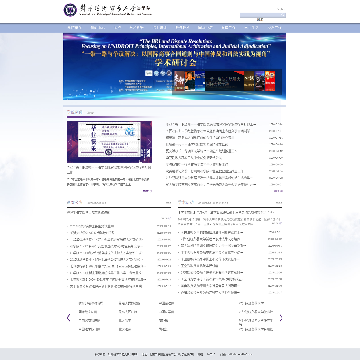Show previous slide in the news image carousel
Image resolution: width=360 pixels, height=360 pixels.
(70, 142)
